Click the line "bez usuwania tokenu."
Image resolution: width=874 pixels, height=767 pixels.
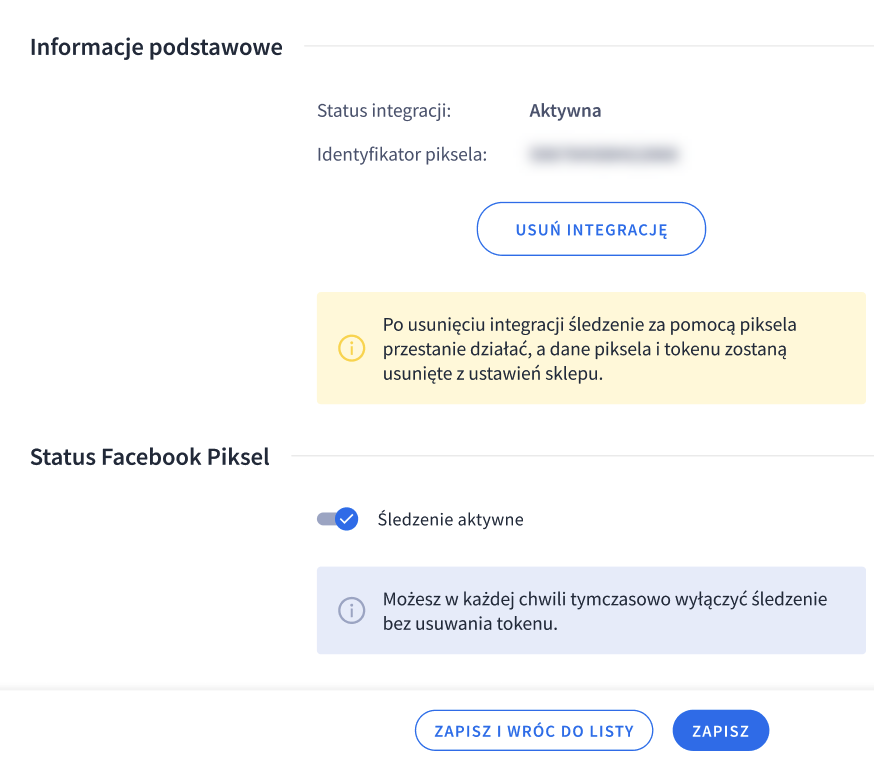[469, 624]
